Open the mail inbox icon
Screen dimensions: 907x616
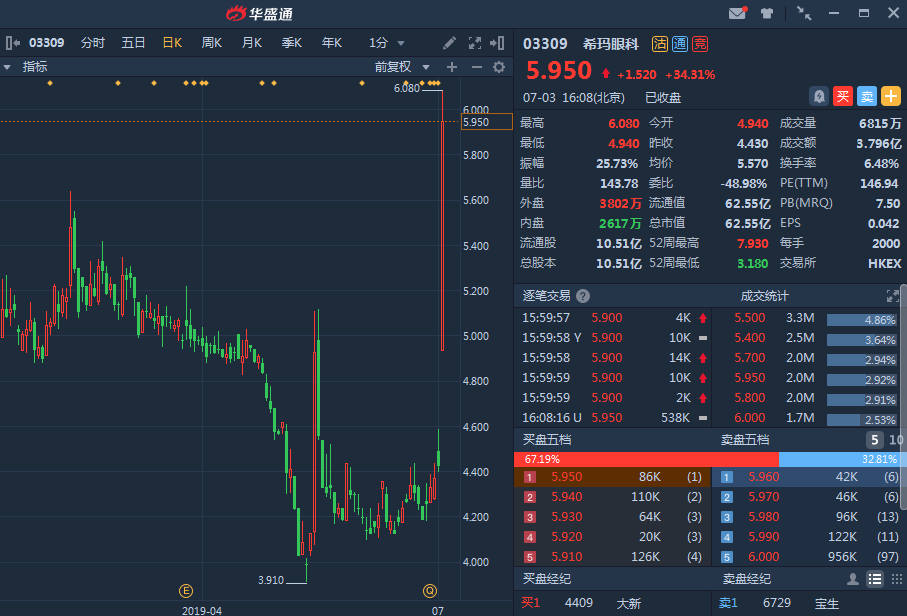coord(738,13)
